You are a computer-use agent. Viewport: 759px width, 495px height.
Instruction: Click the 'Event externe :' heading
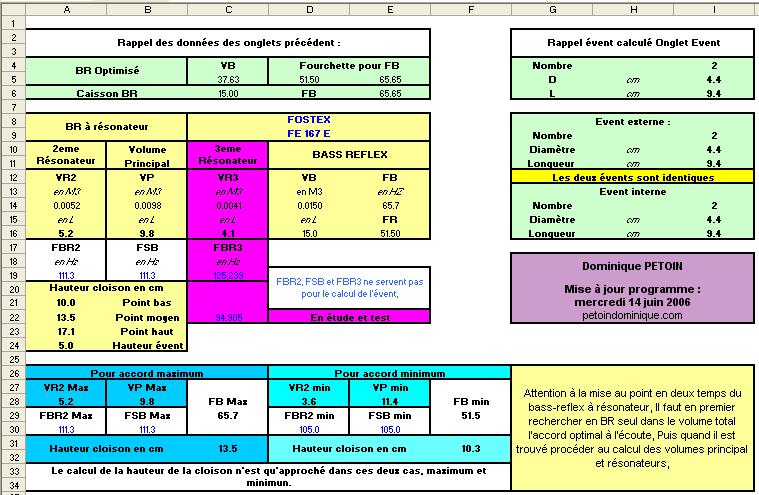pyautogui.click(x=633, y=121)
